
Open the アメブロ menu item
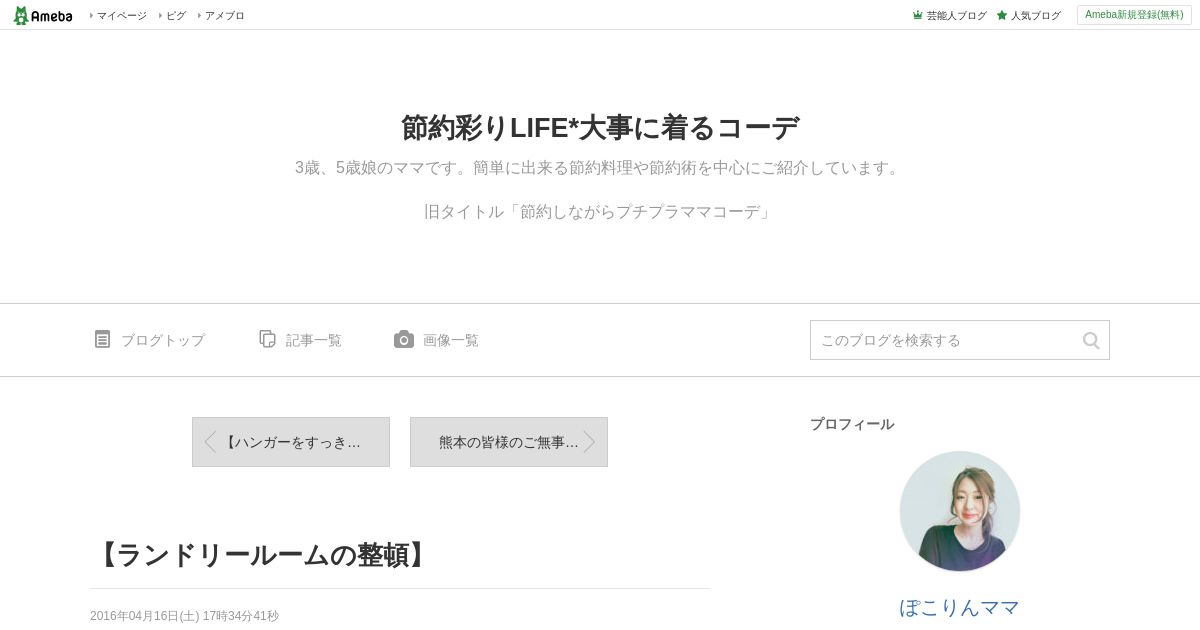pyautogui.click(x=222, y=15)
